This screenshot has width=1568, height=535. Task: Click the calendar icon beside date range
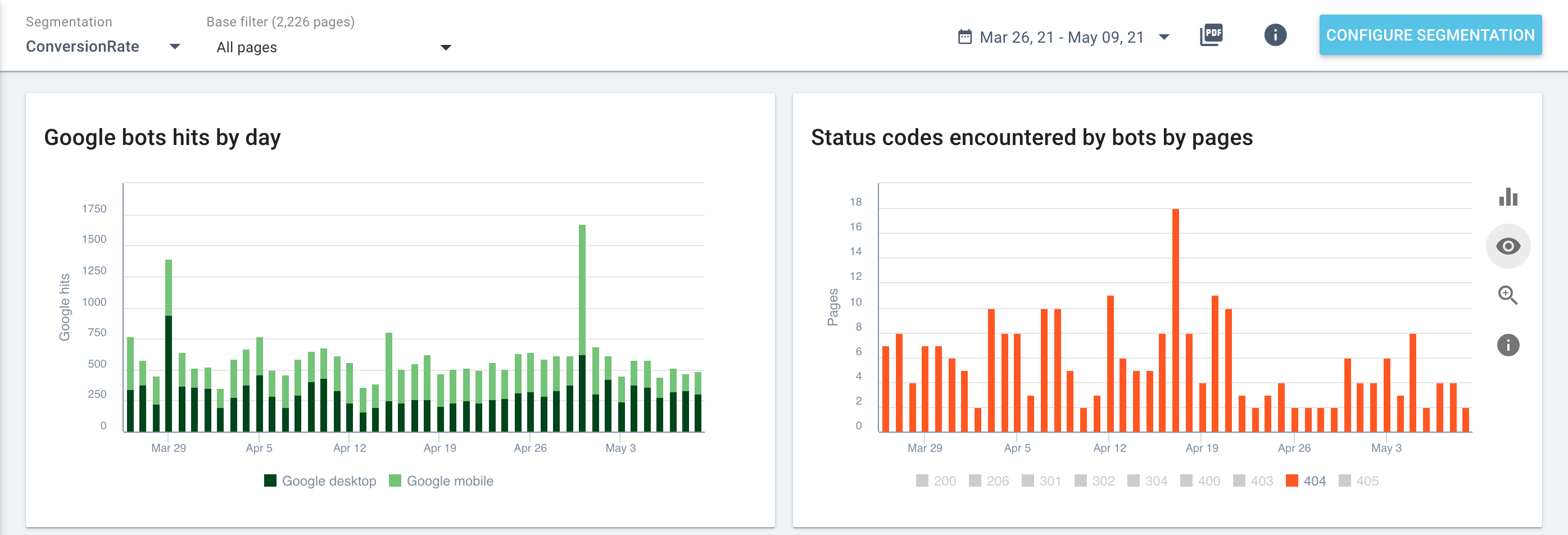point(965,37)
